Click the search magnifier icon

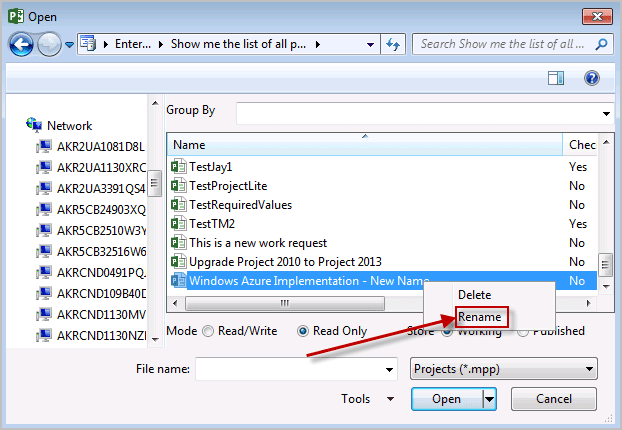pyautogui.click(x=601, y=44)
